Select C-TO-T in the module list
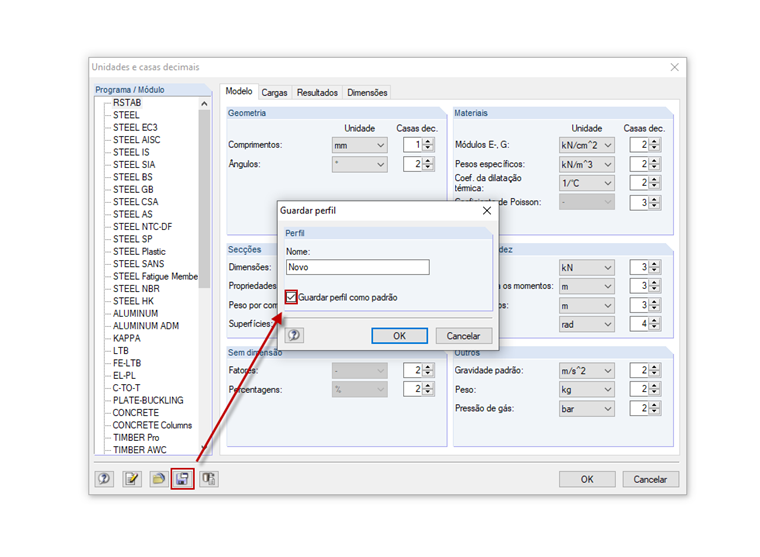 (127, 388)
